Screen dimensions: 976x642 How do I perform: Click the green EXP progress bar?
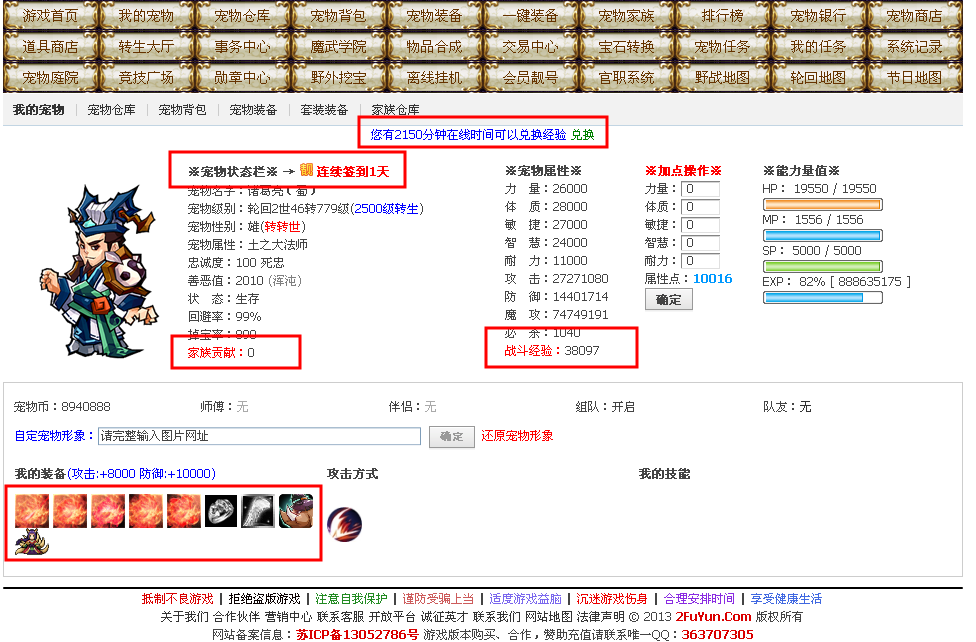click(820, 266)
